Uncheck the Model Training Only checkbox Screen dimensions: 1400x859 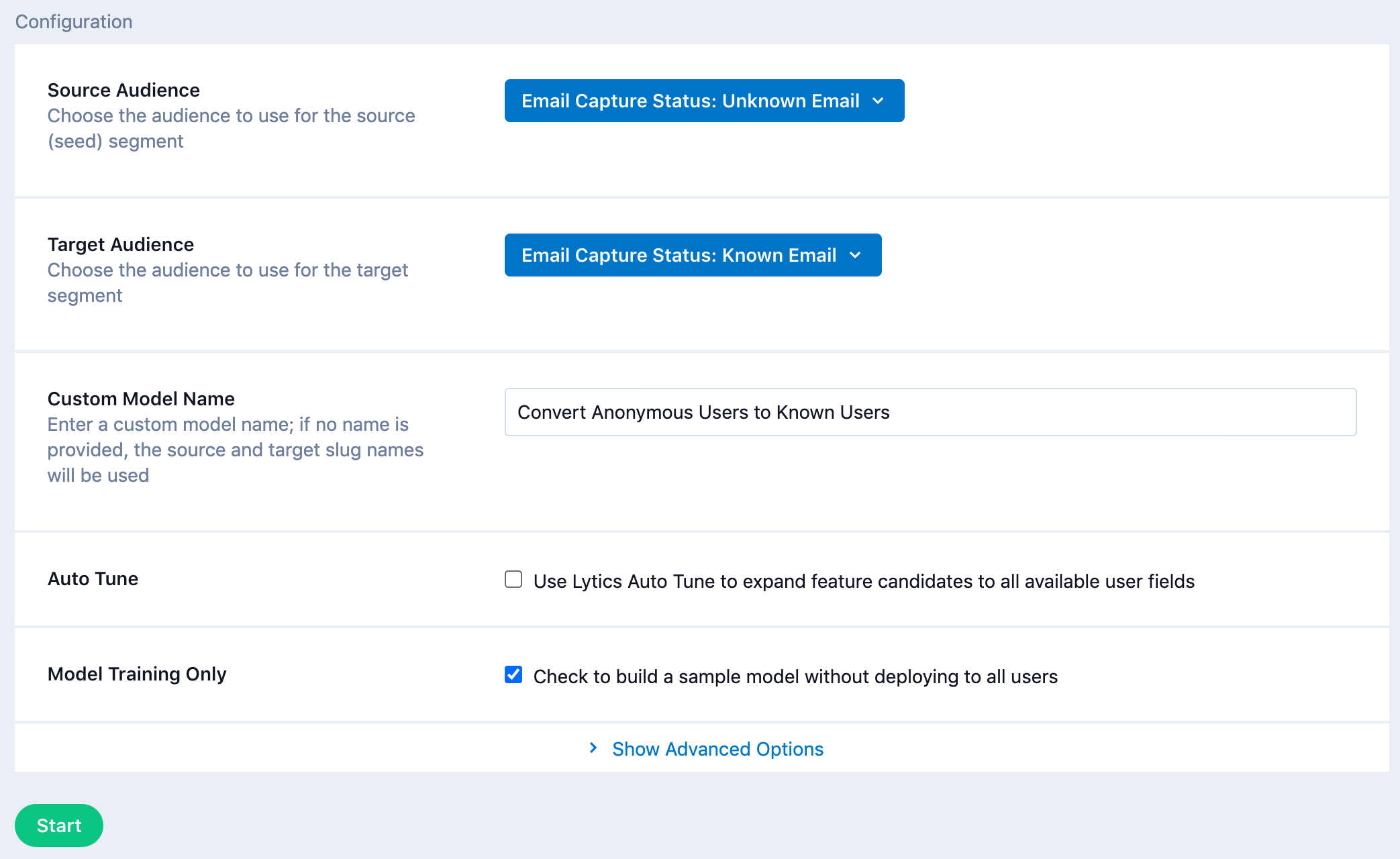513,674
